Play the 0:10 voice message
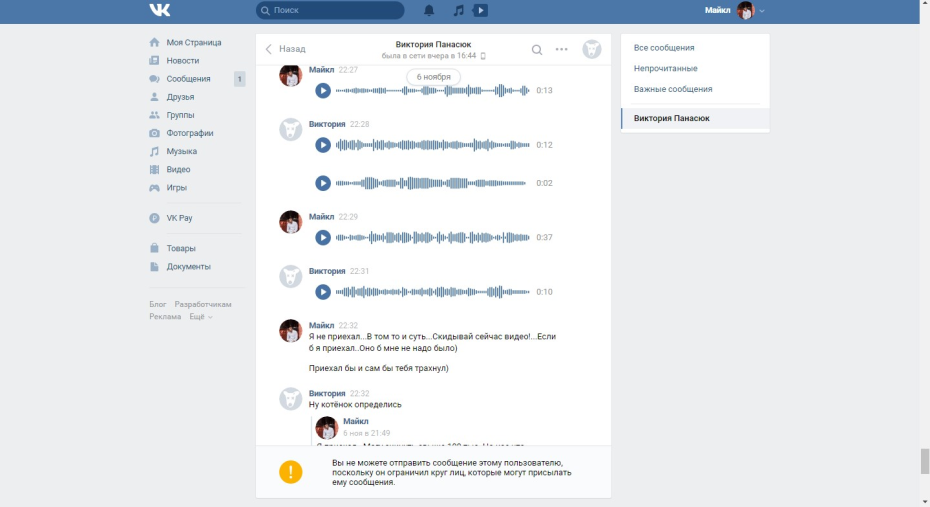Viewport: 930px width, 507px height. tap(323, 292)
